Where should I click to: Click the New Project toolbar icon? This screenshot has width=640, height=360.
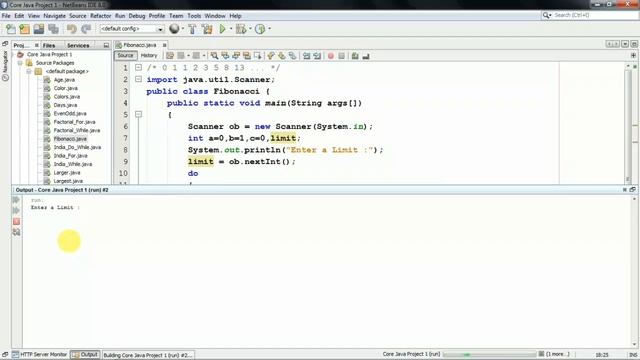coord(24,29)
